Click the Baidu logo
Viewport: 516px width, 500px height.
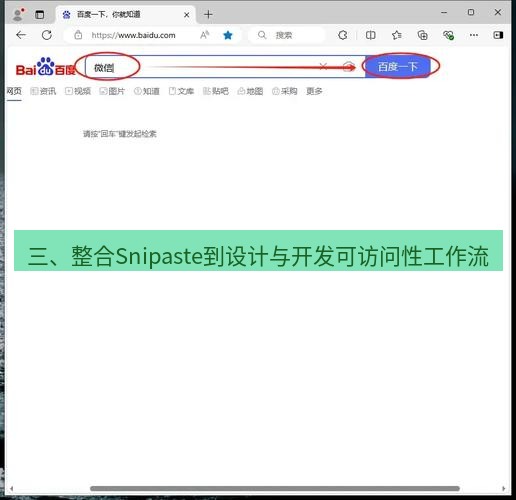pyautogui.click(x=46, y=67)
